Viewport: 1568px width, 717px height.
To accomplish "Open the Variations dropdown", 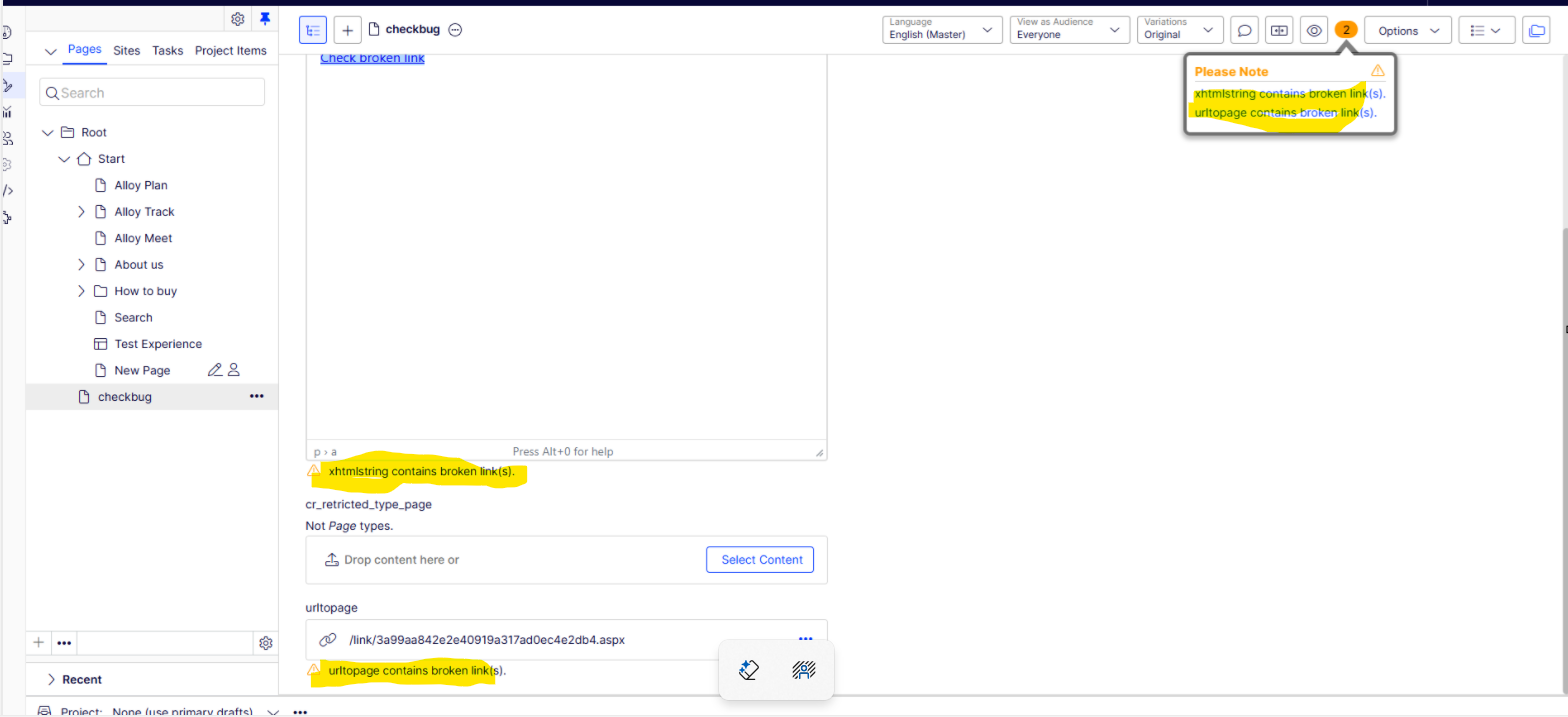I will [1180, 30].
